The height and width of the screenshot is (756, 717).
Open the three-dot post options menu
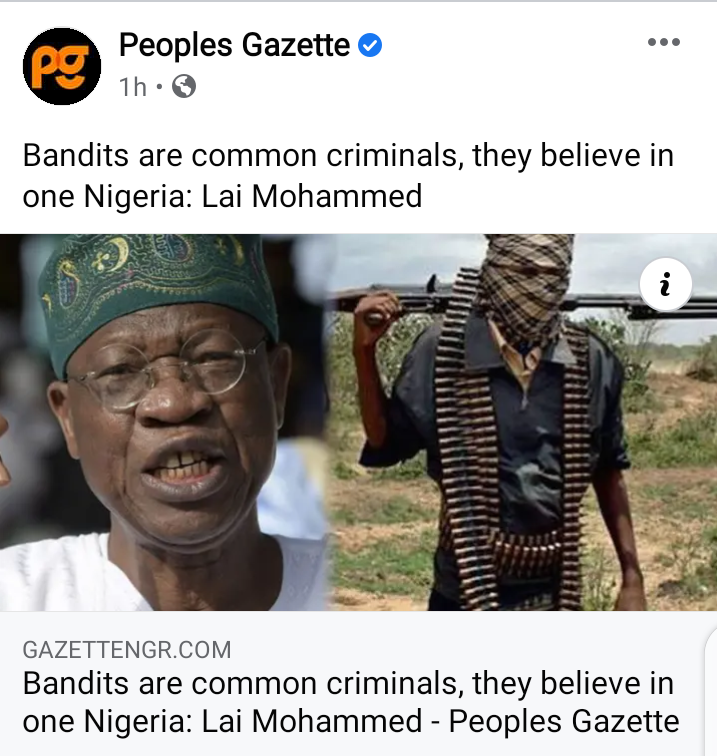(x=663, y=42)
